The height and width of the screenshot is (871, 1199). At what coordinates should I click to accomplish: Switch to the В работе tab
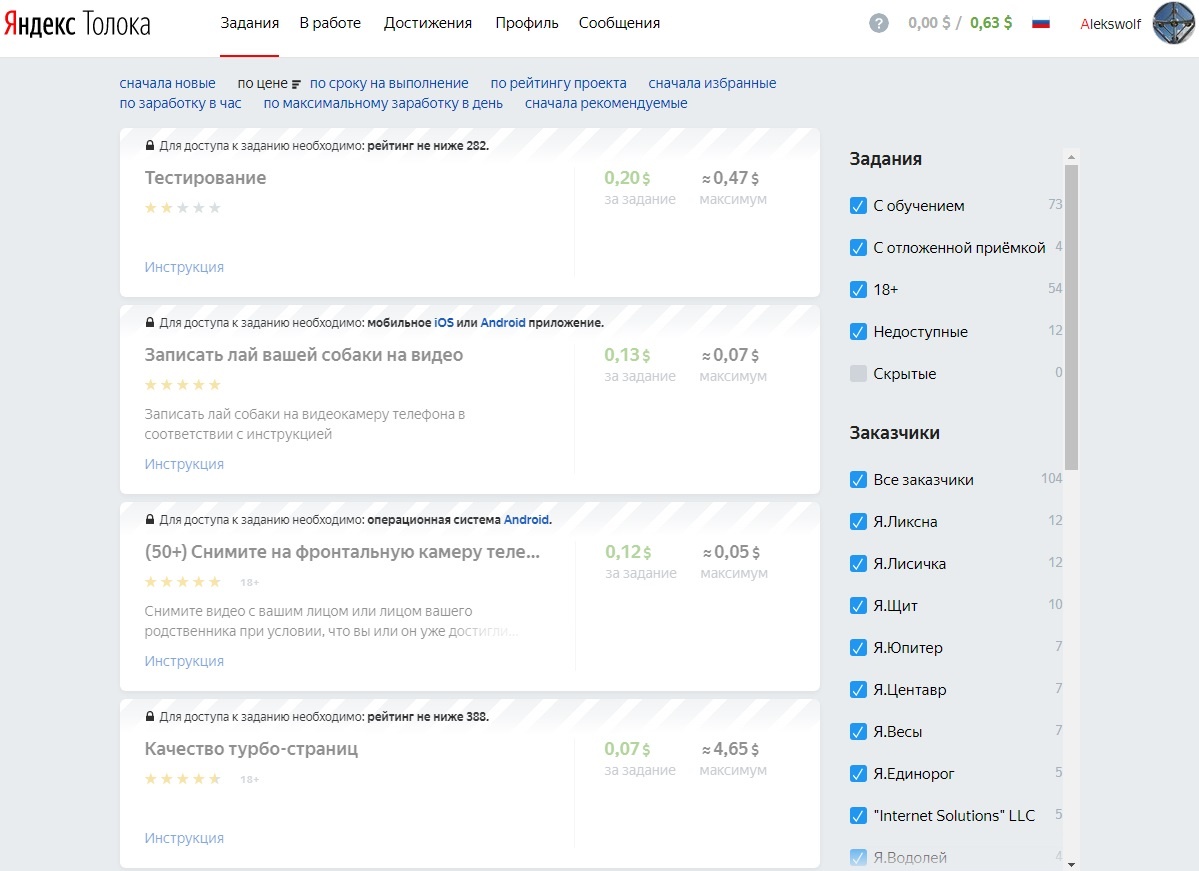330,24
